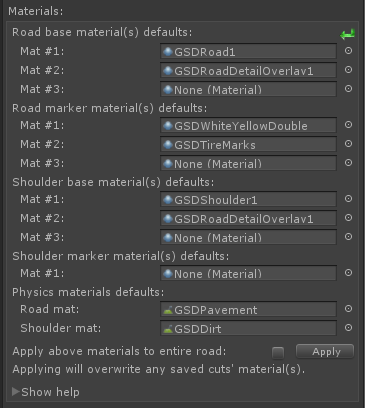Click the overwrite saved cuts warning text
The image size is (365, 408).
pyautogui.click(x=159, y=369)
